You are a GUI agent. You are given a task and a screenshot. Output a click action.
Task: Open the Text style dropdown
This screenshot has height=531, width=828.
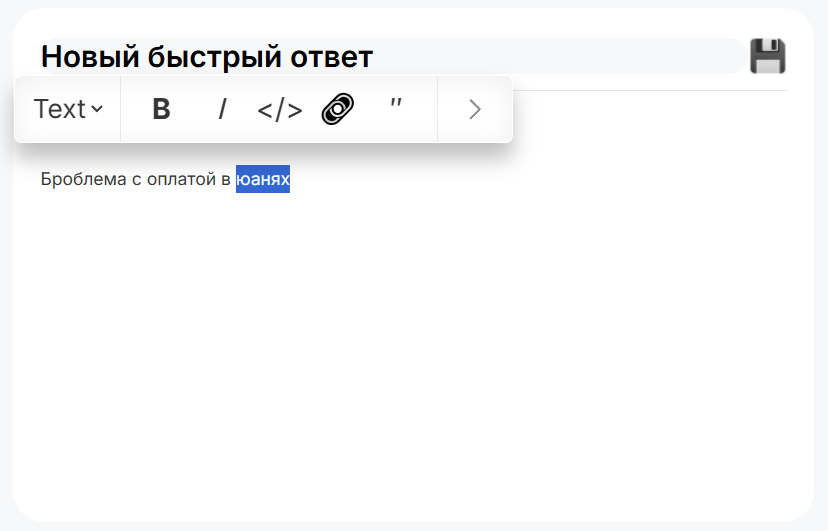click(60, 109)
